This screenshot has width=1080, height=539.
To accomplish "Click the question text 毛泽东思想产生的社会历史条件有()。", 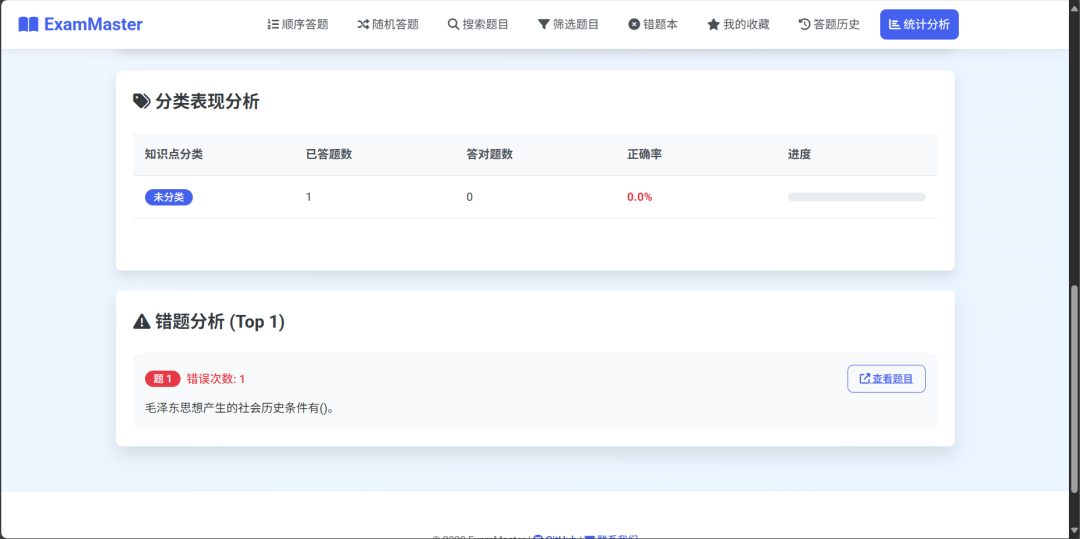I will [240, 408].
